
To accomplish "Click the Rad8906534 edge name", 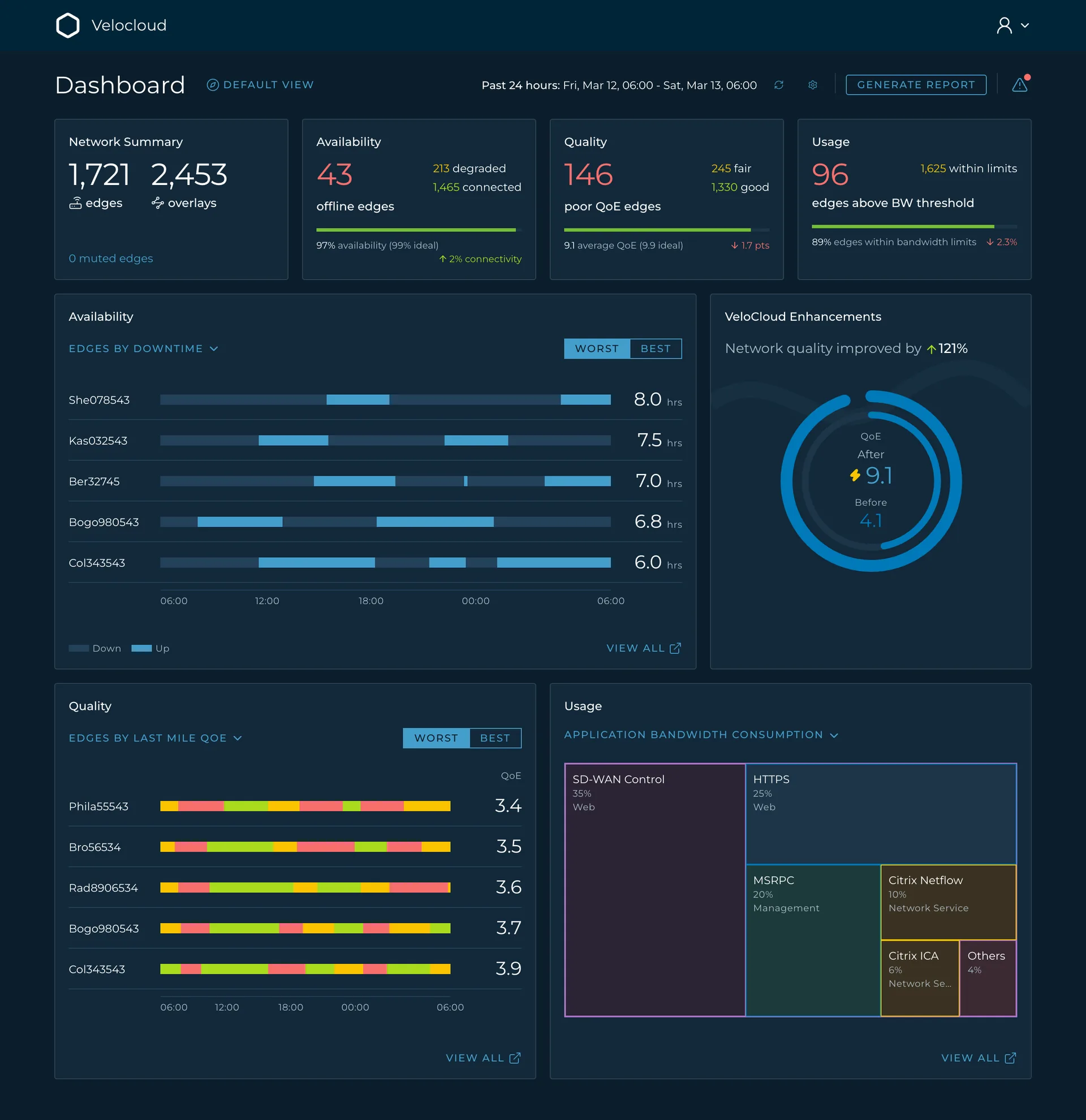I will [104, 888].
